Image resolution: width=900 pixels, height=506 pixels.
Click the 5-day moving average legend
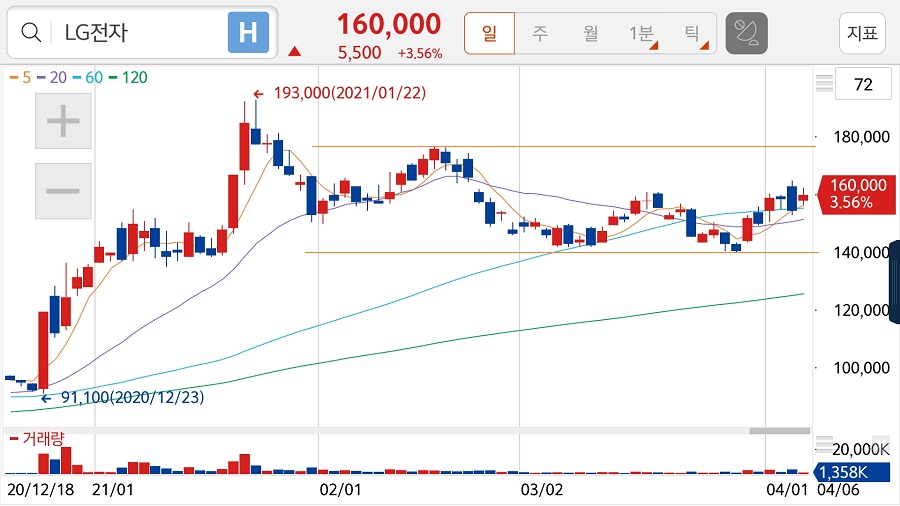coord(21,77)
